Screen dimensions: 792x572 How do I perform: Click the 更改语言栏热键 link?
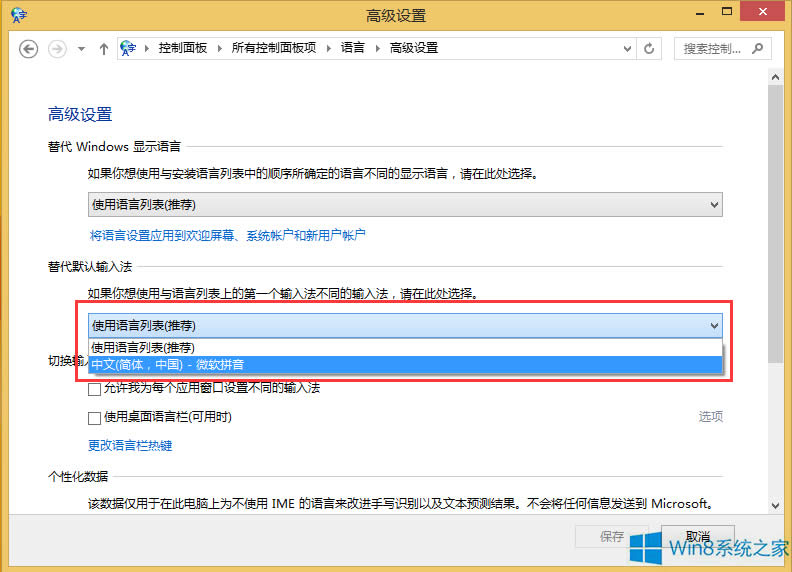coord(130,446)
